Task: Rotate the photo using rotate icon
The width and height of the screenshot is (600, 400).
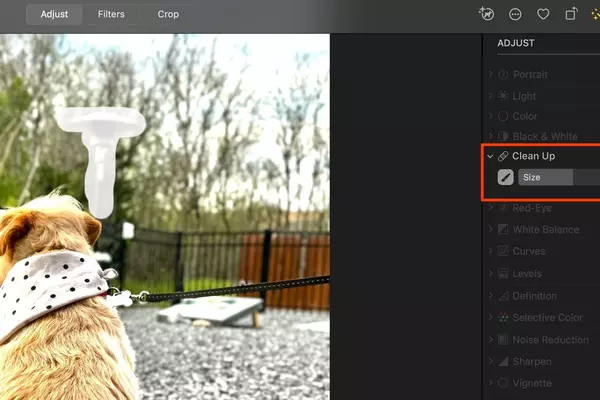Action: (571, 14)
